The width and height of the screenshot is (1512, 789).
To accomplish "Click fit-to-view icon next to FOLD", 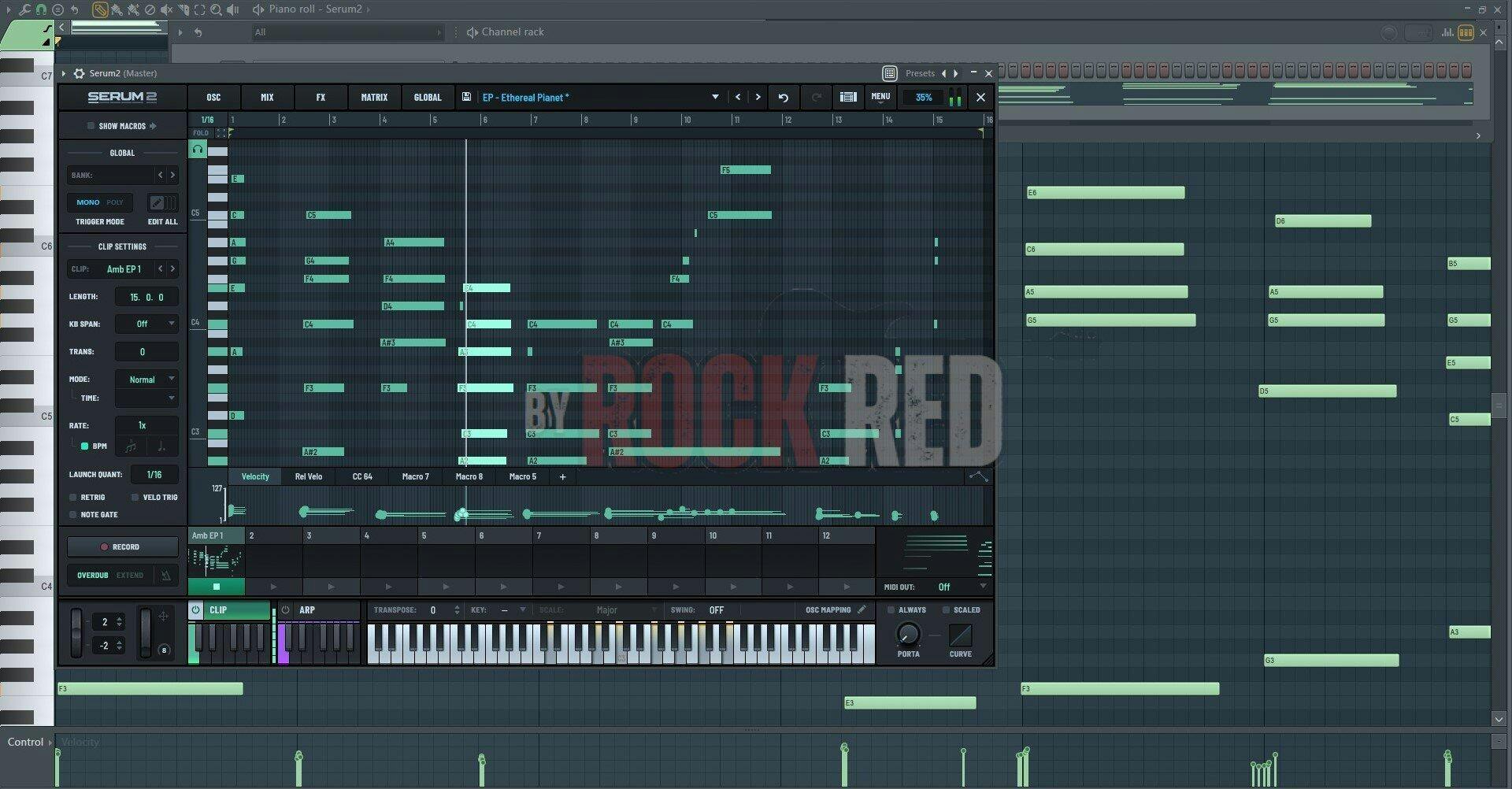I will (x=221, y=133).
